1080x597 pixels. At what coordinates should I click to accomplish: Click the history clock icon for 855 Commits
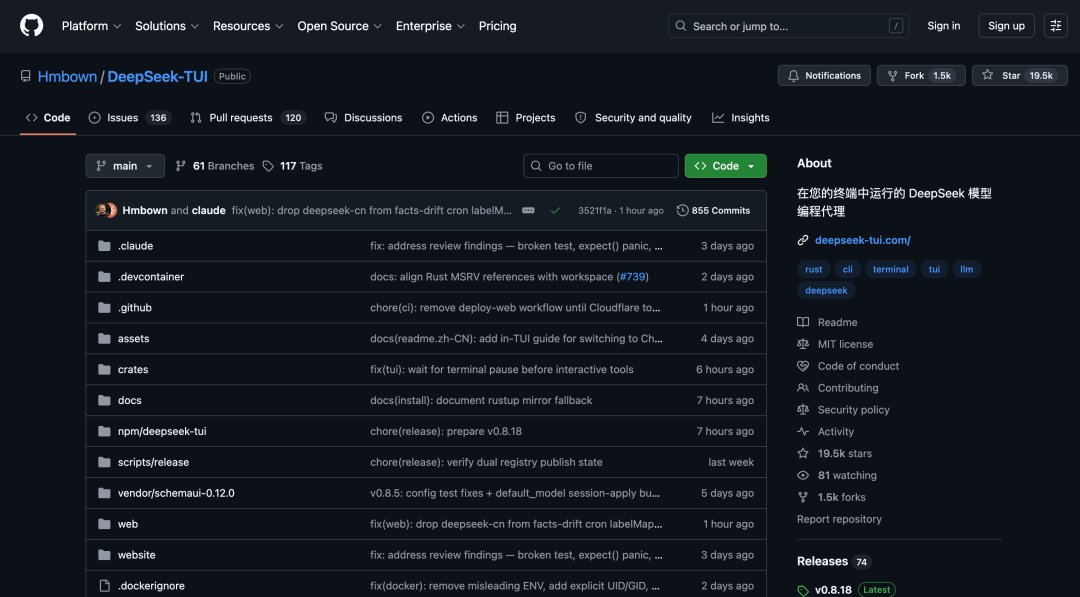683,211
